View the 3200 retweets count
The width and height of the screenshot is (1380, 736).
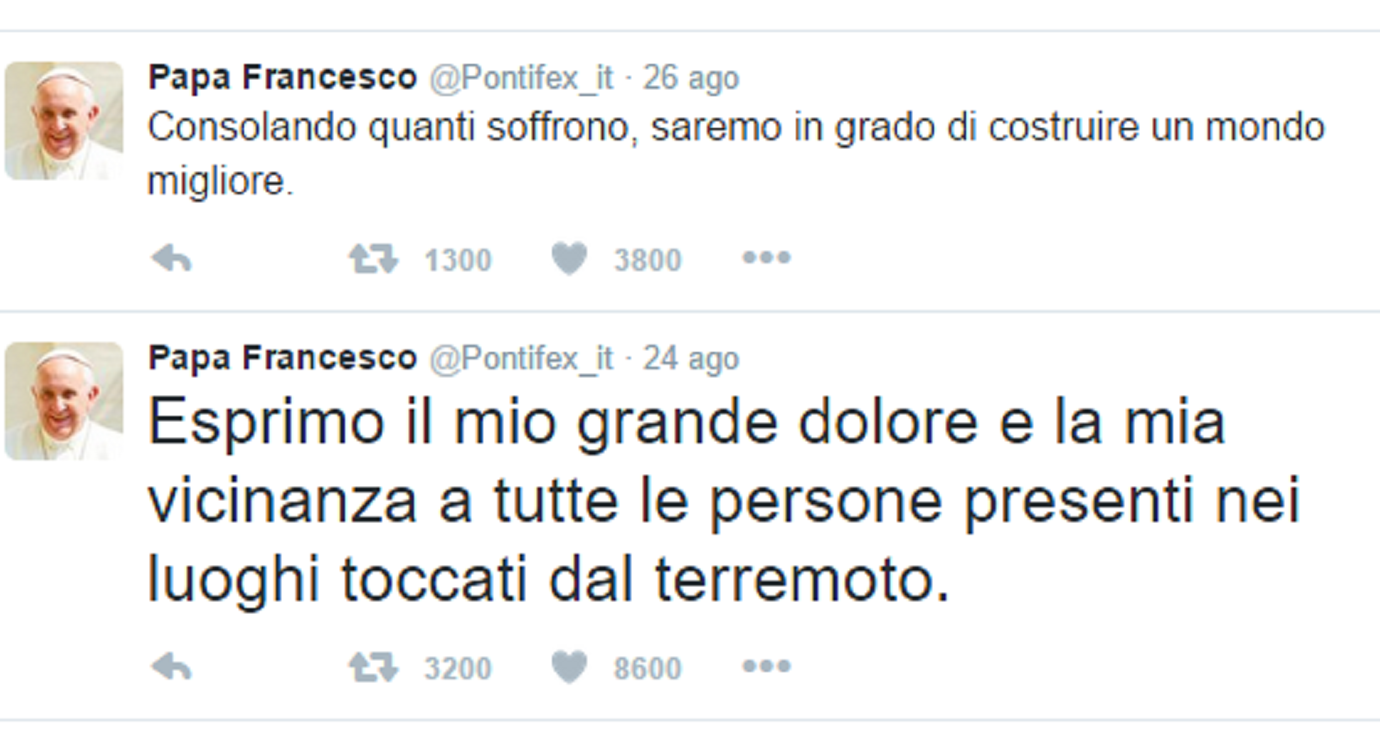pyautogui.click(x=458, y=668)
